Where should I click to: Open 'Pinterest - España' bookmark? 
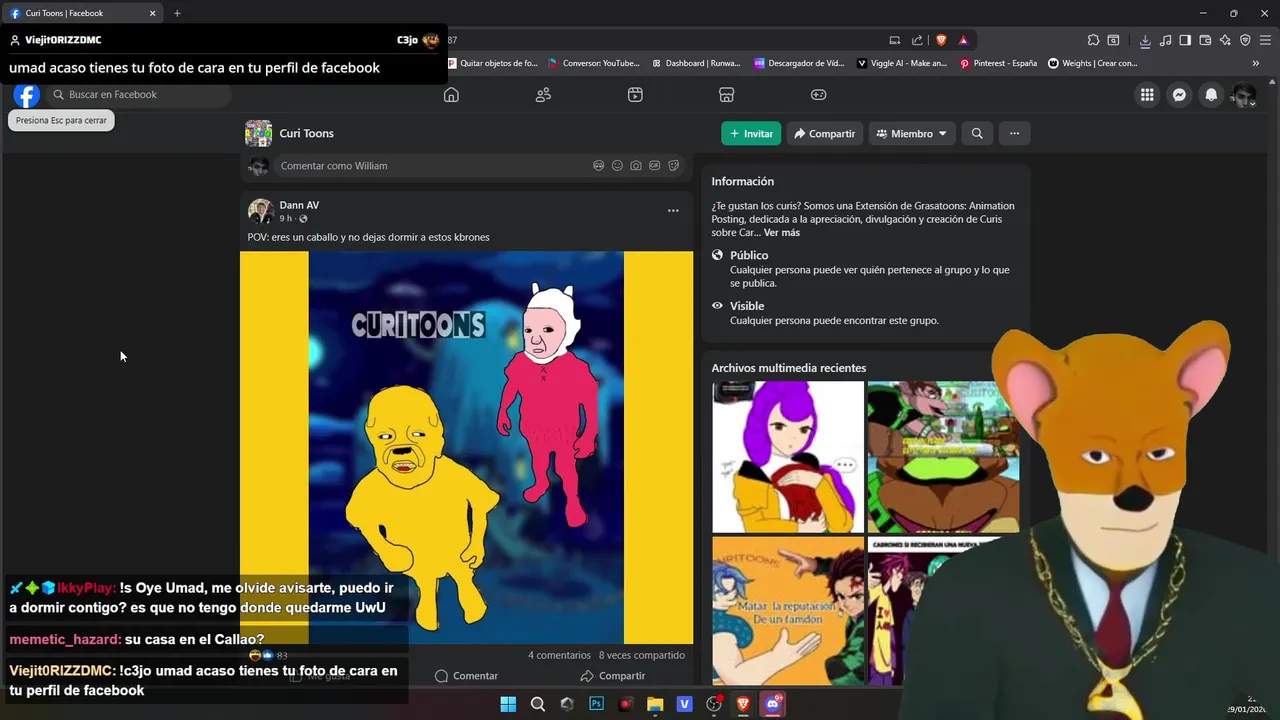998,63
